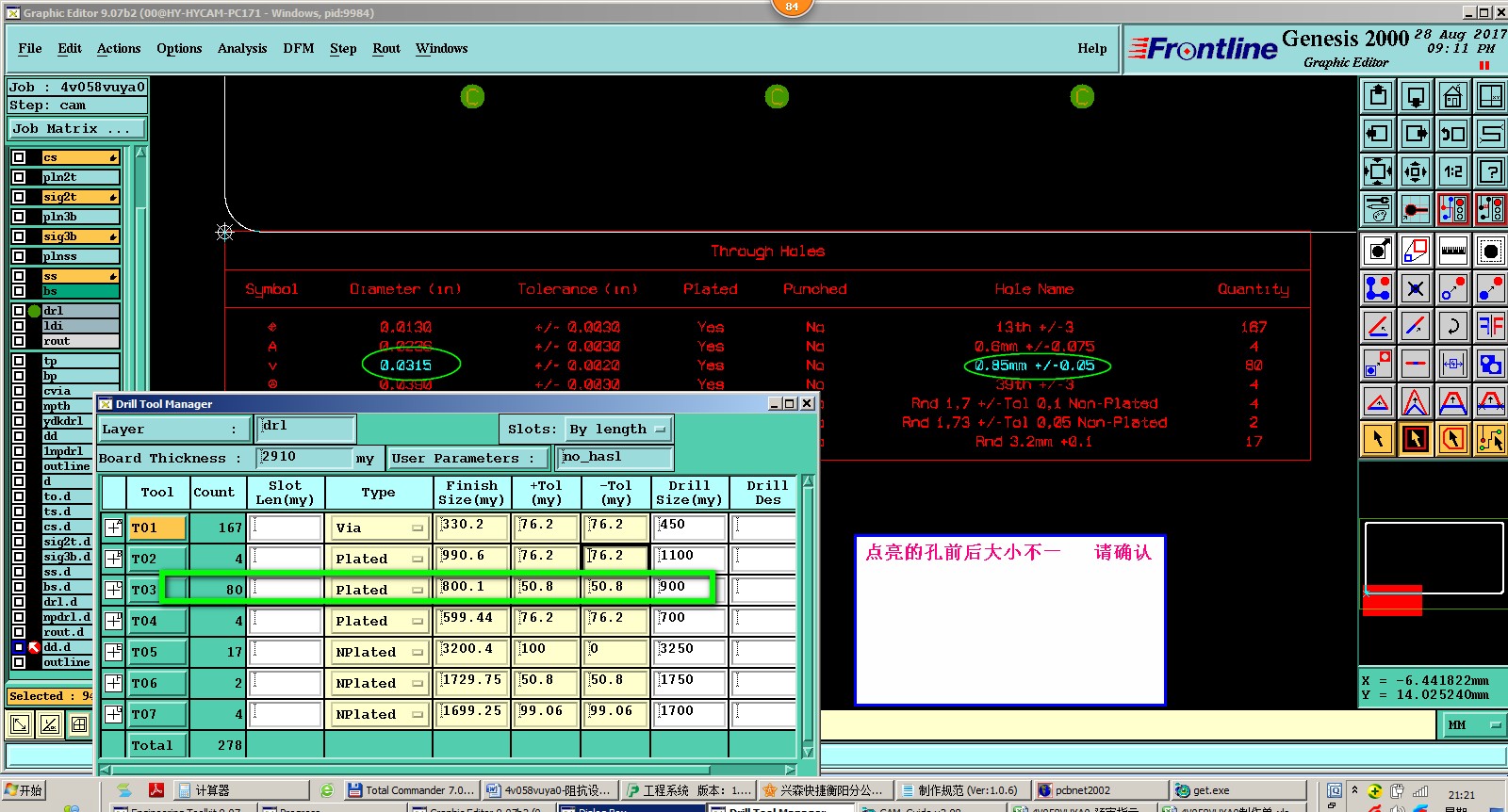Click the pan left view icon
Viewport: 1508px width, 812px height.
coord(1378,134)
